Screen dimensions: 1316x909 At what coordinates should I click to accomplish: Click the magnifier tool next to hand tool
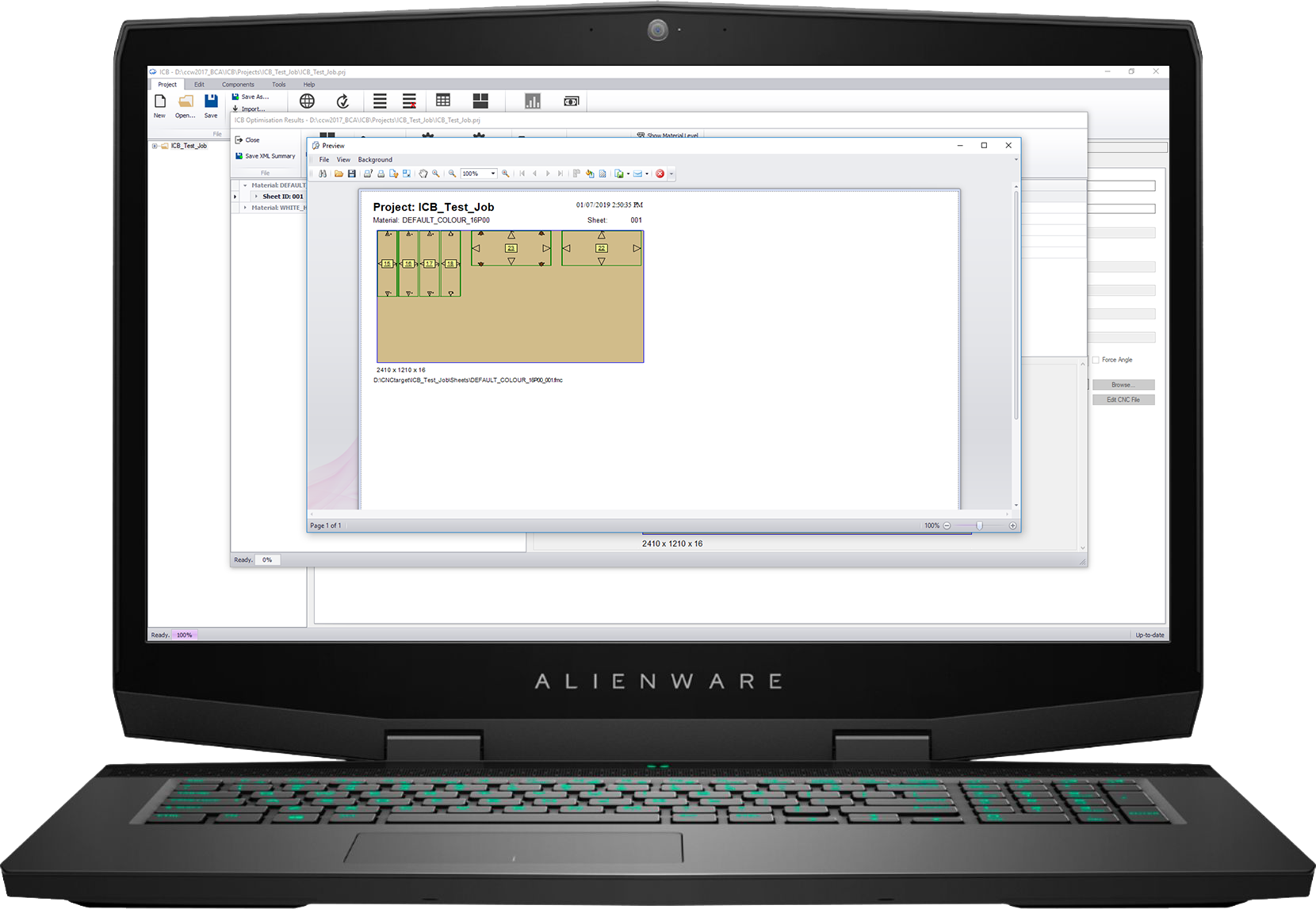tap(436, 174)
